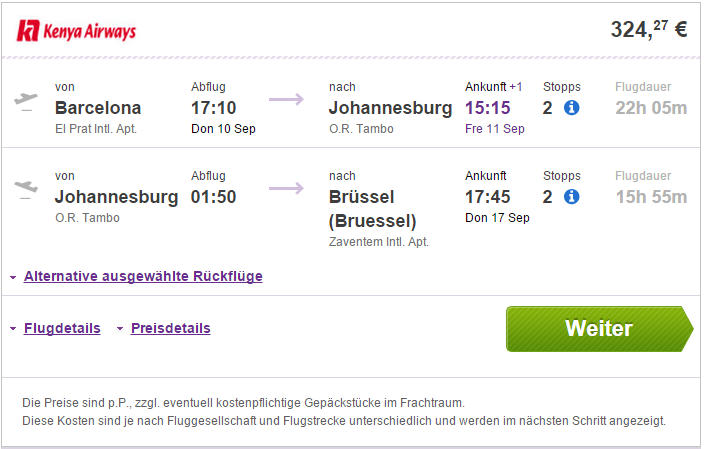Click the Johannesburg destination name
Screen dimensions: 708x449
tap(391, 108)
